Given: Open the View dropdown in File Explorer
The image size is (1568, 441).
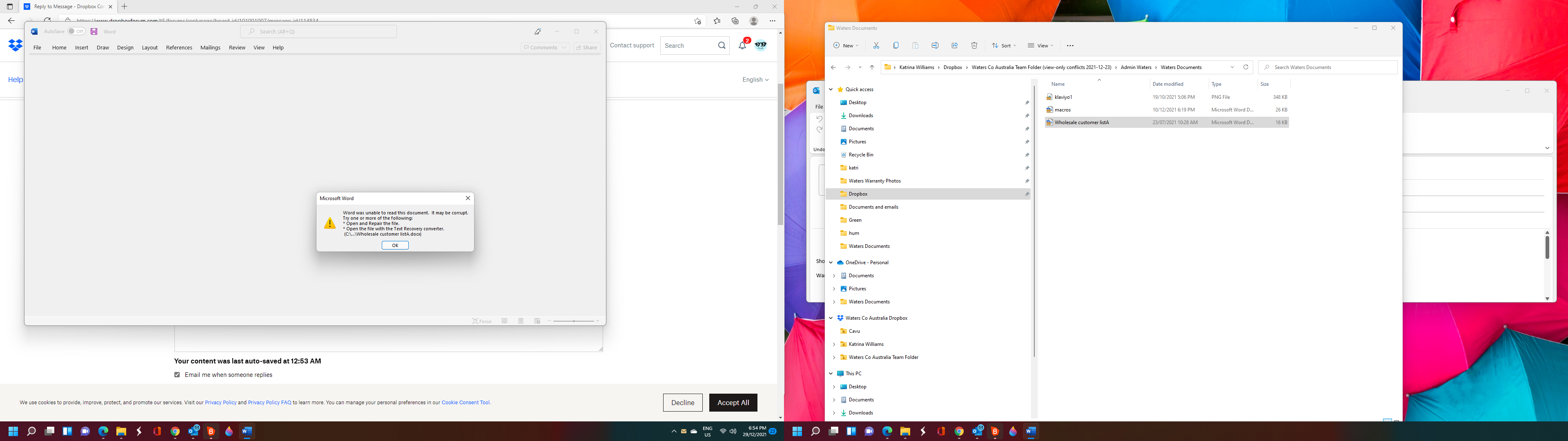Looking at the screenshot, I should point(1040,46).
